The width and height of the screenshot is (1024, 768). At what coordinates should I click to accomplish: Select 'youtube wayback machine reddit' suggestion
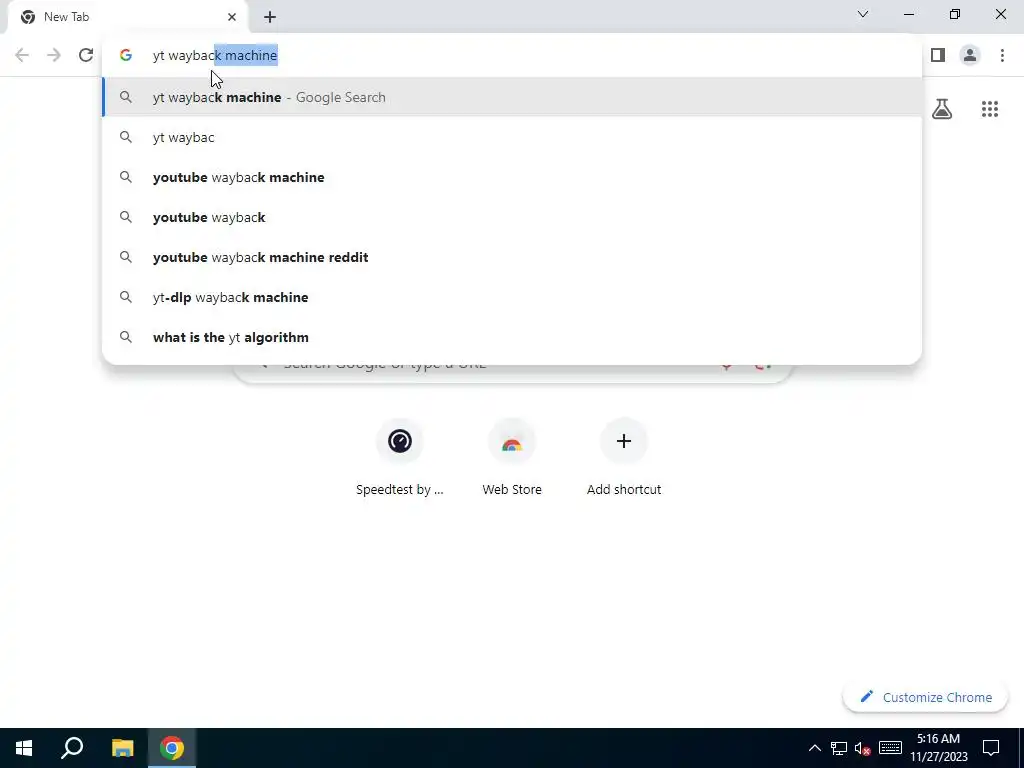[x=512, y=257]
